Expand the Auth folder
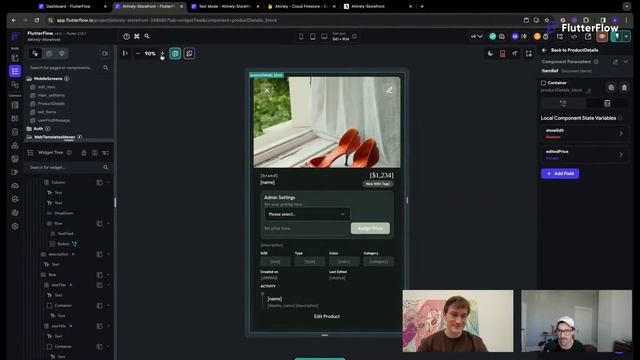 pyautogui.click(x=38, y=129)
